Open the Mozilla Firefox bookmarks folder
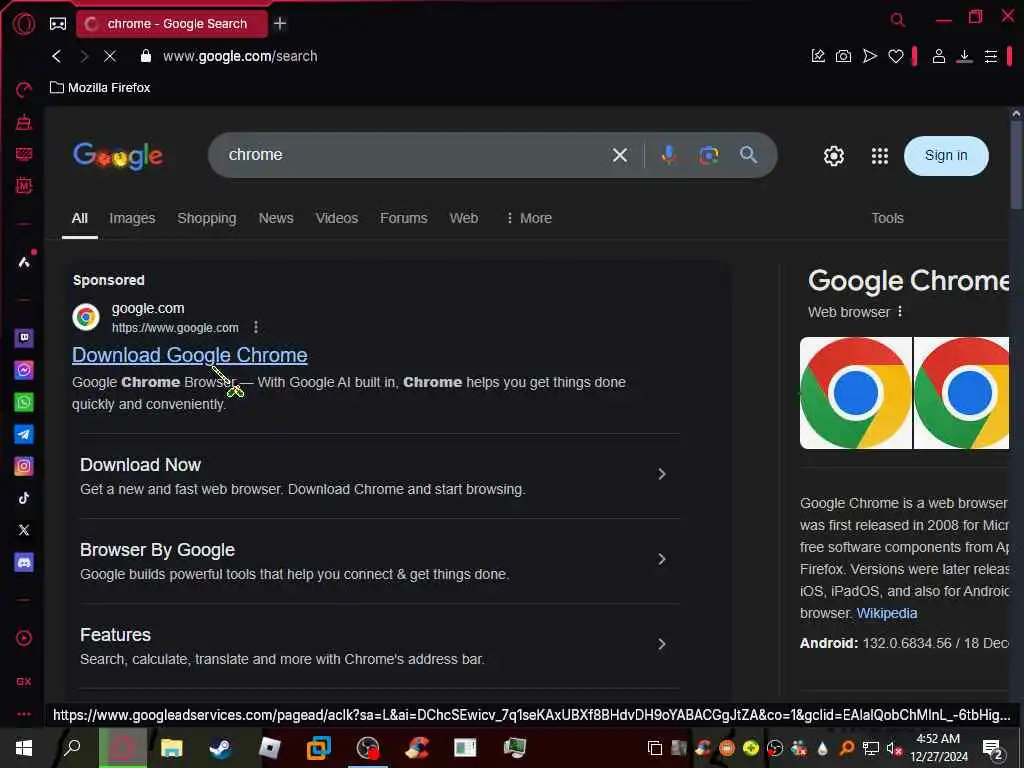Viewport: 1024px width, 768px height. click(x=100, y=88)
